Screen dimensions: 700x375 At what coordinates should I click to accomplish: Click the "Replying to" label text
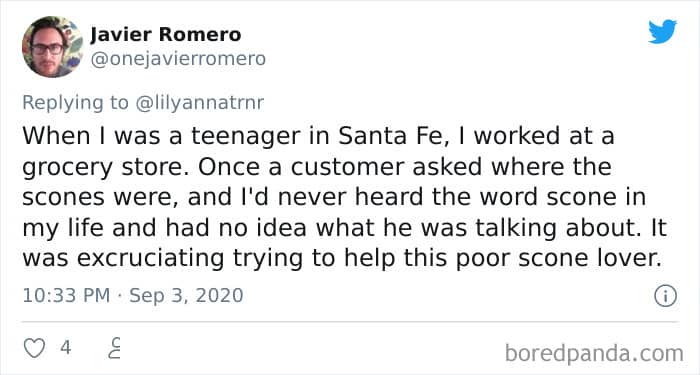tap(75, 103)
